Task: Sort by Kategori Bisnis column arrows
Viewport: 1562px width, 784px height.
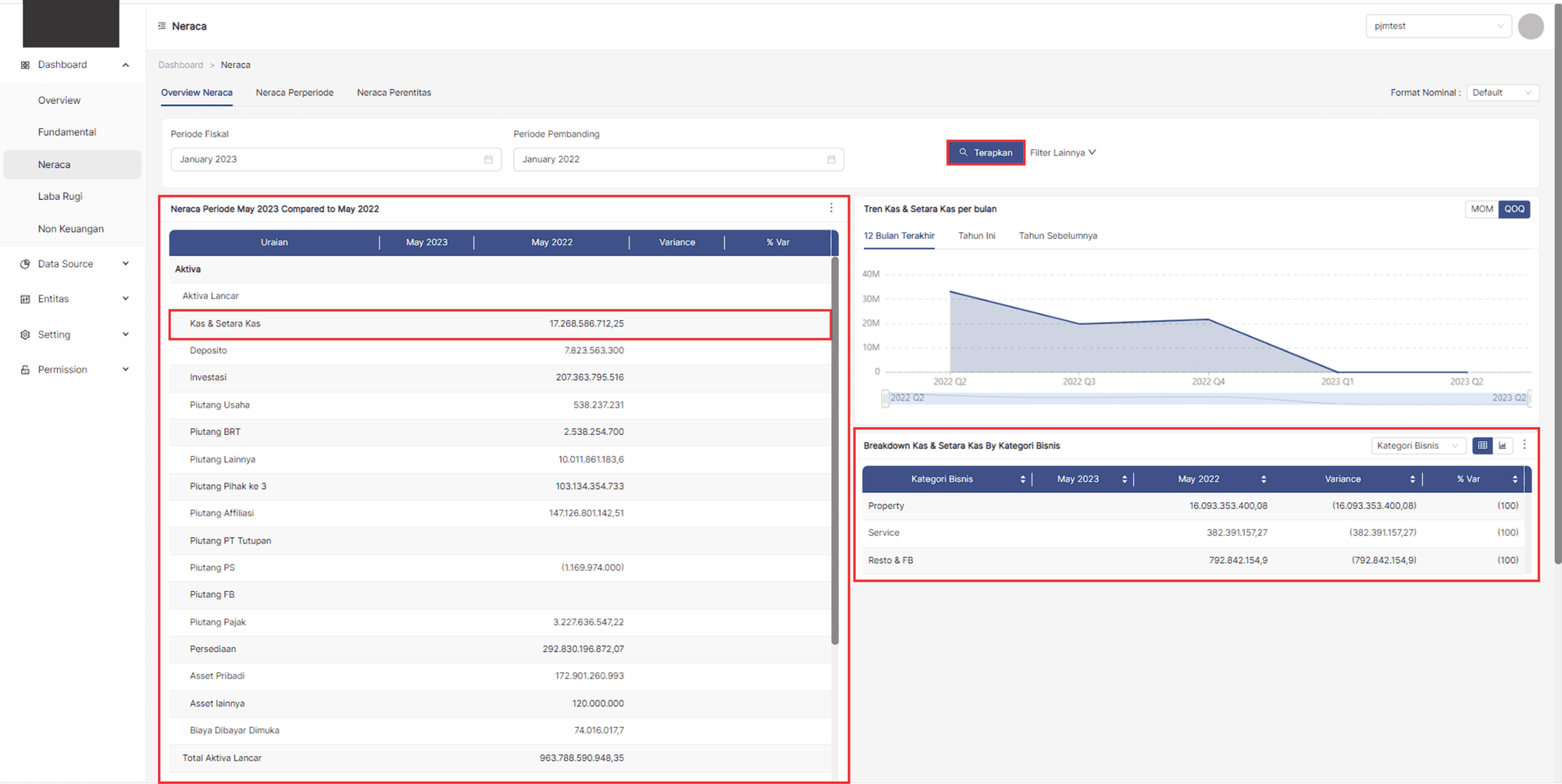Action: (x=1022, y=479)
